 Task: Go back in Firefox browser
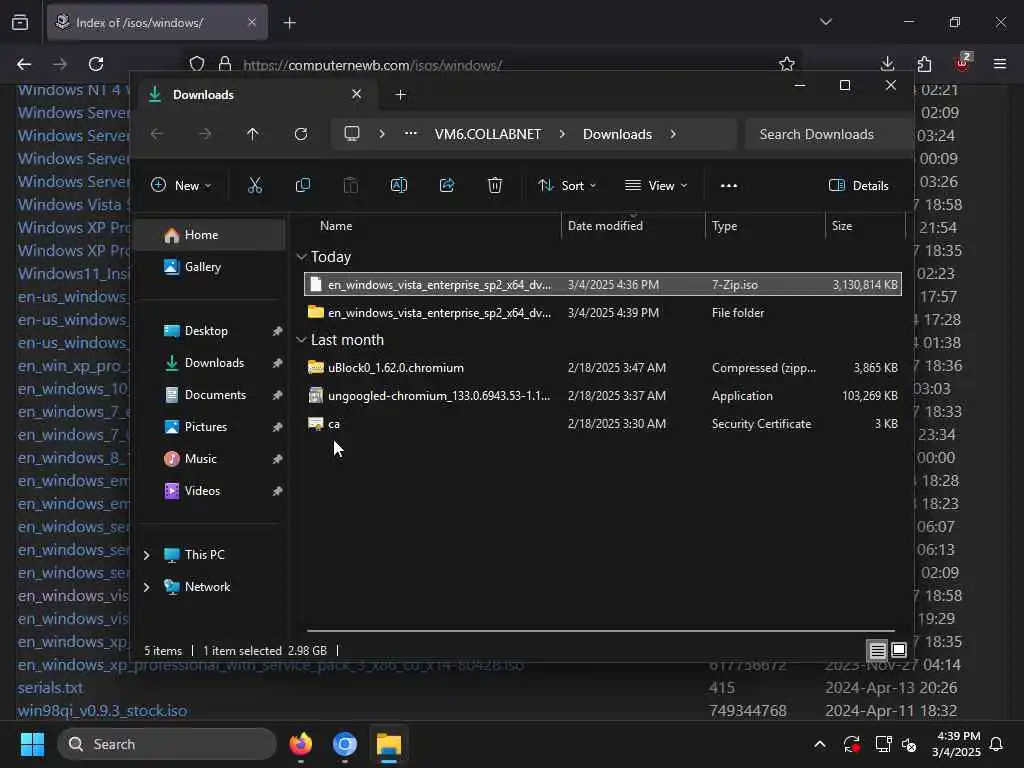coord(24,64)
